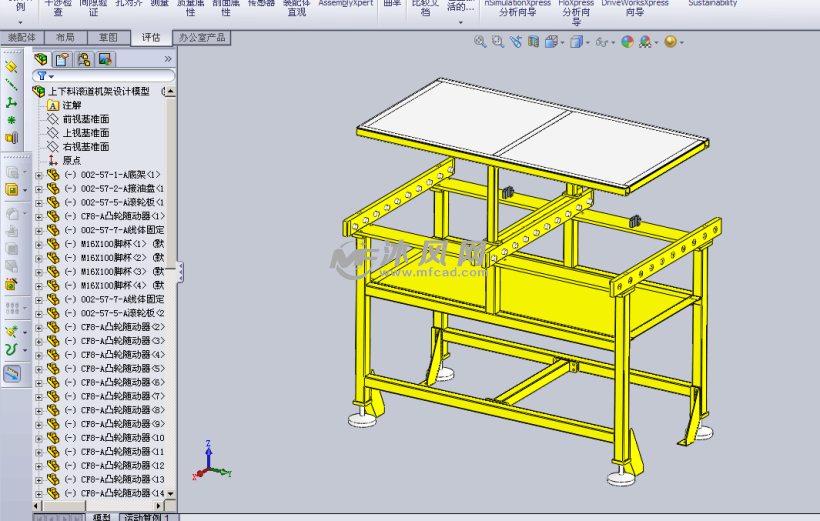The height and width of the screenshot is (521, 820).
Task: Click the 测量 measure button
Action: 159,4
